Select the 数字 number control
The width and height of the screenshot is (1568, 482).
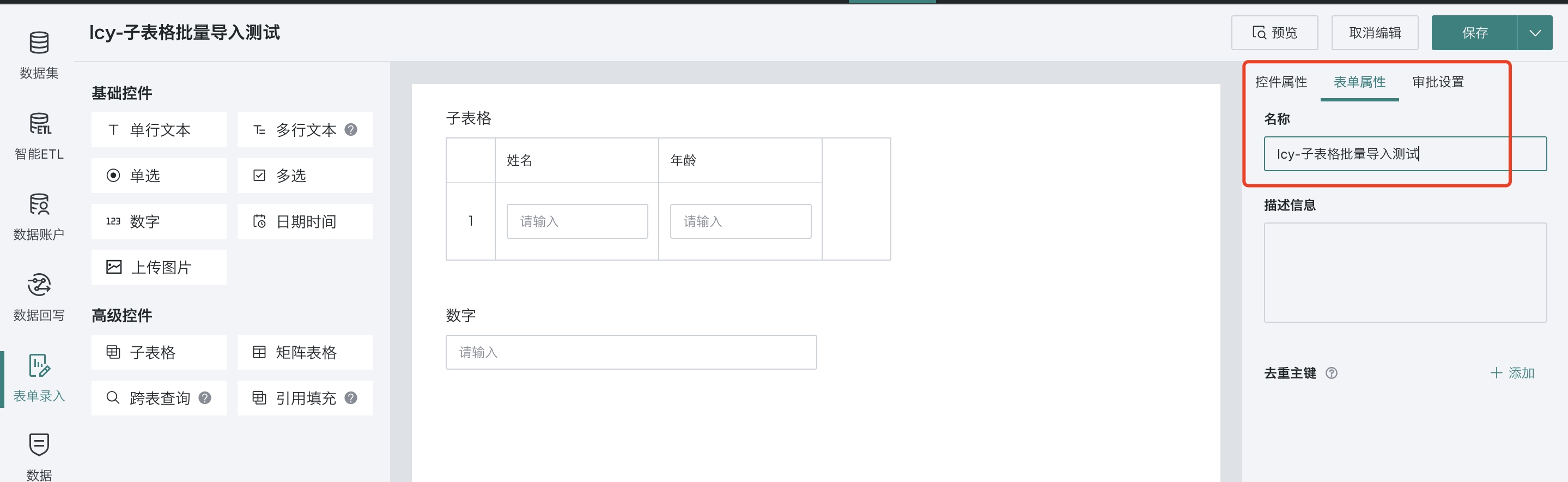pos(159,221)
